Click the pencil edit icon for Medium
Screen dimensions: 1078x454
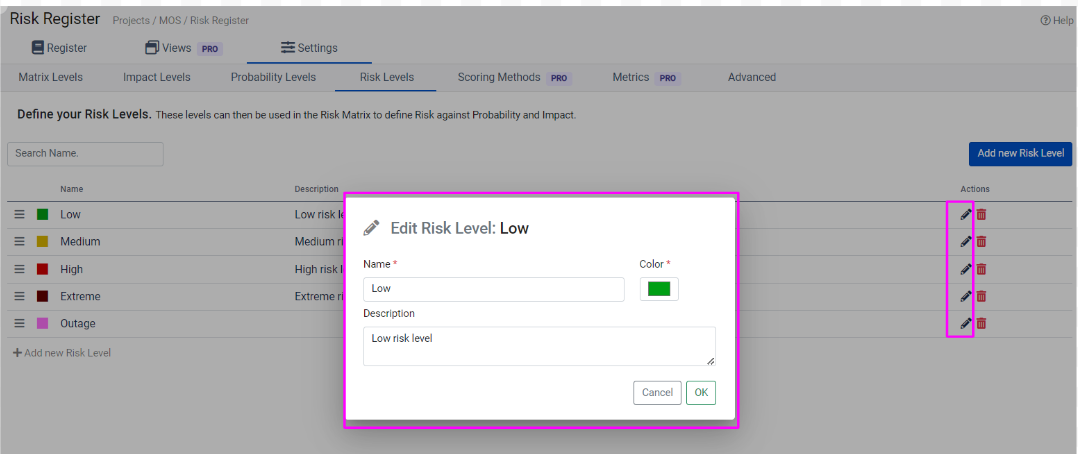pos(965,241)
